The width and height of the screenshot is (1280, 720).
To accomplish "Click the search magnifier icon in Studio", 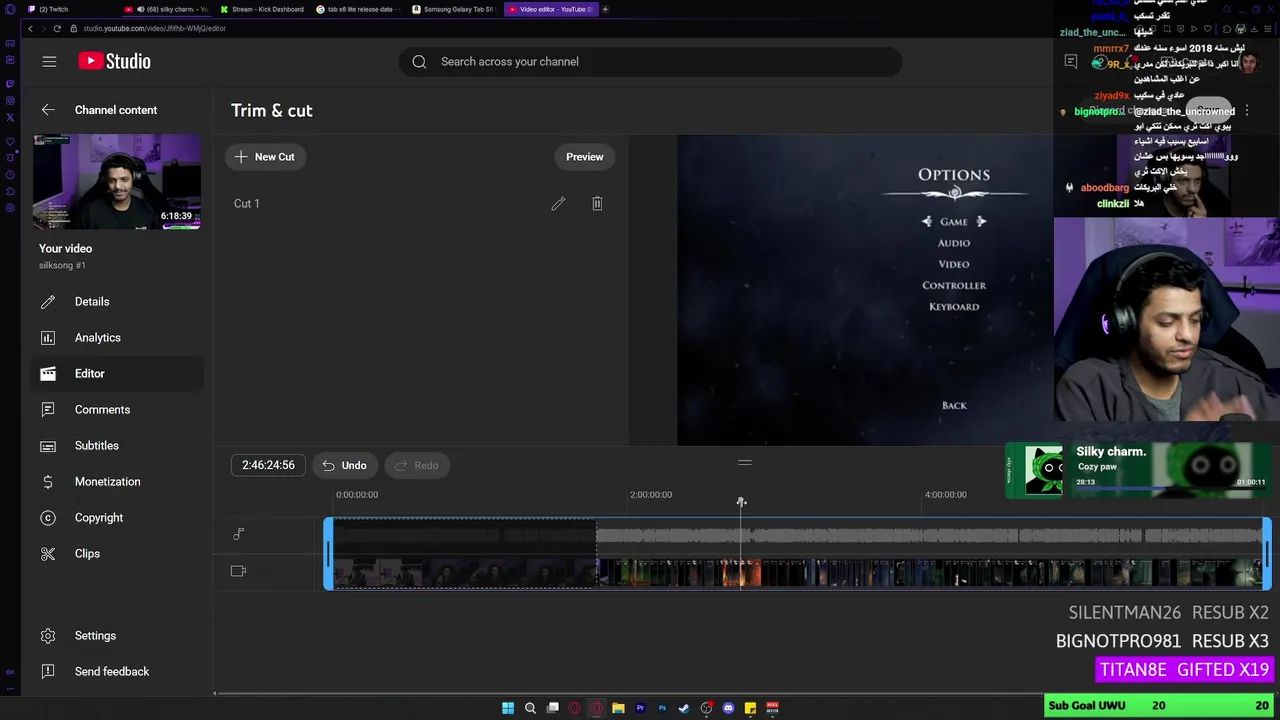I will [419, 61].
